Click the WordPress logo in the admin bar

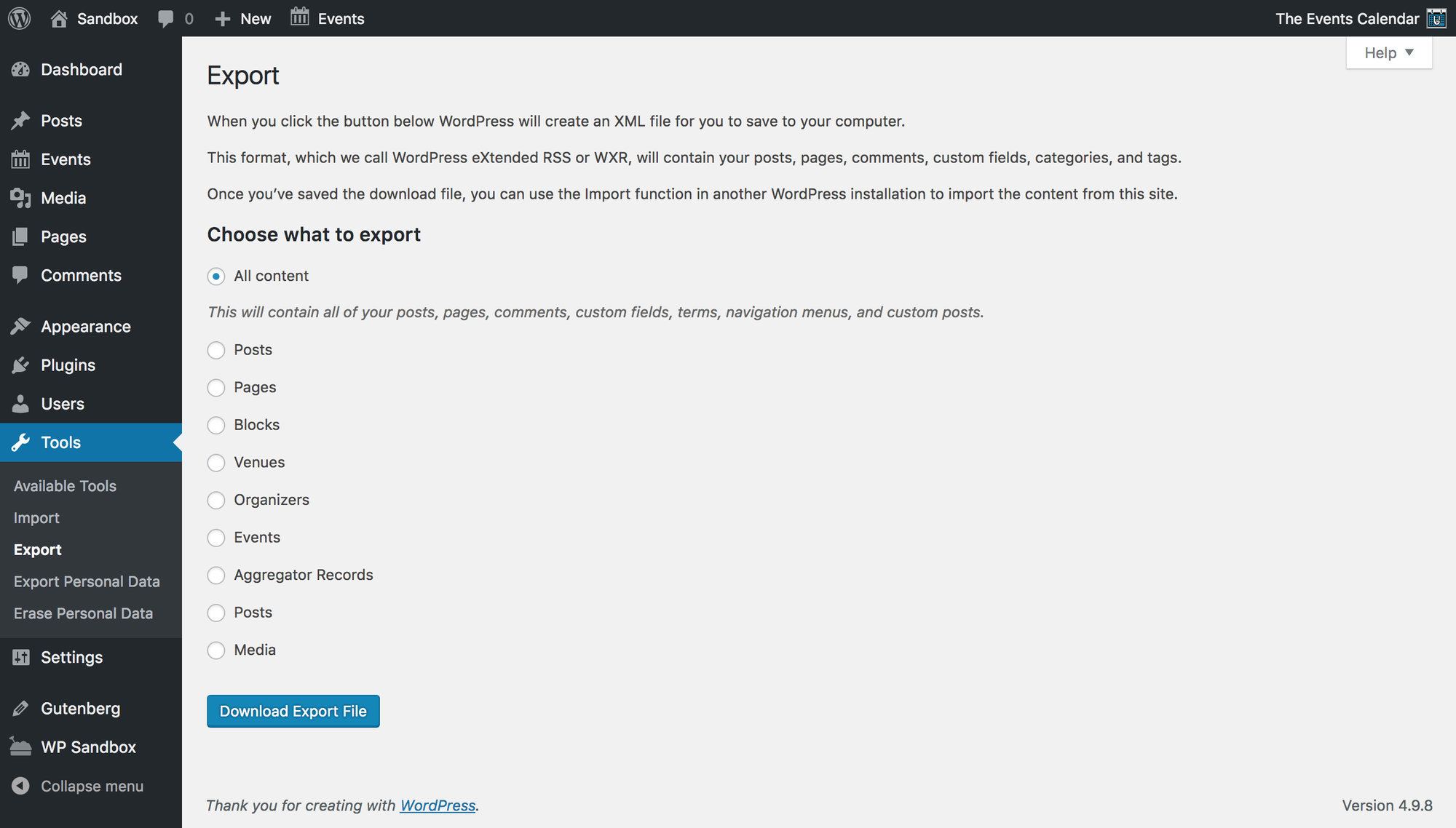click(x=18, y=18)
